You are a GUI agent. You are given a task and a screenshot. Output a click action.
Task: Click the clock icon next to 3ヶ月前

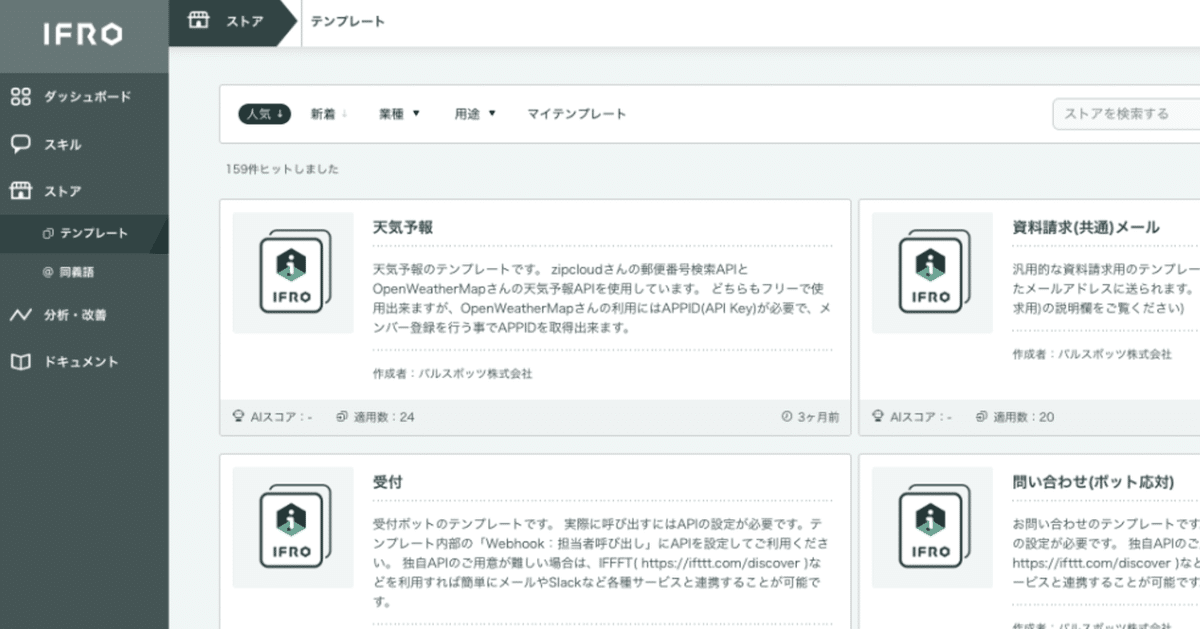(x=786, y=417)
